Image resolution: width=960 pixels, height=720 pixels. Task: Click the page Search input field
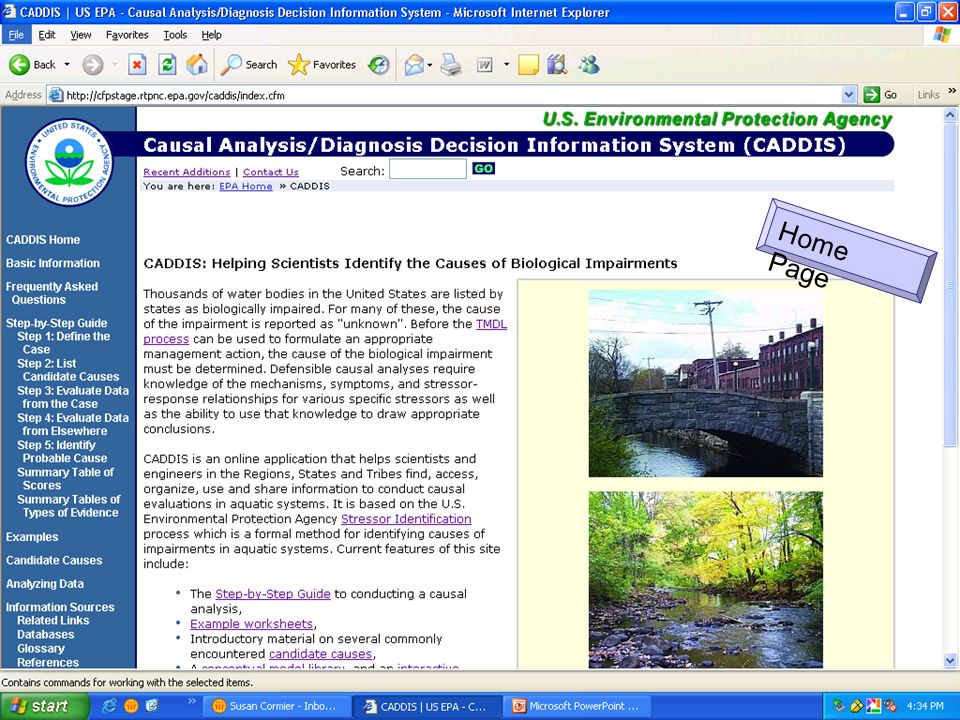428,169
